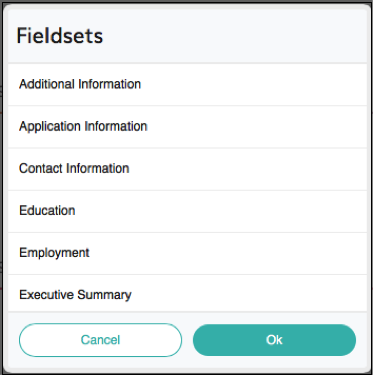Choose Application Information from the list
The height and width of the screenshot is (375, 373).
coord(187,127)
